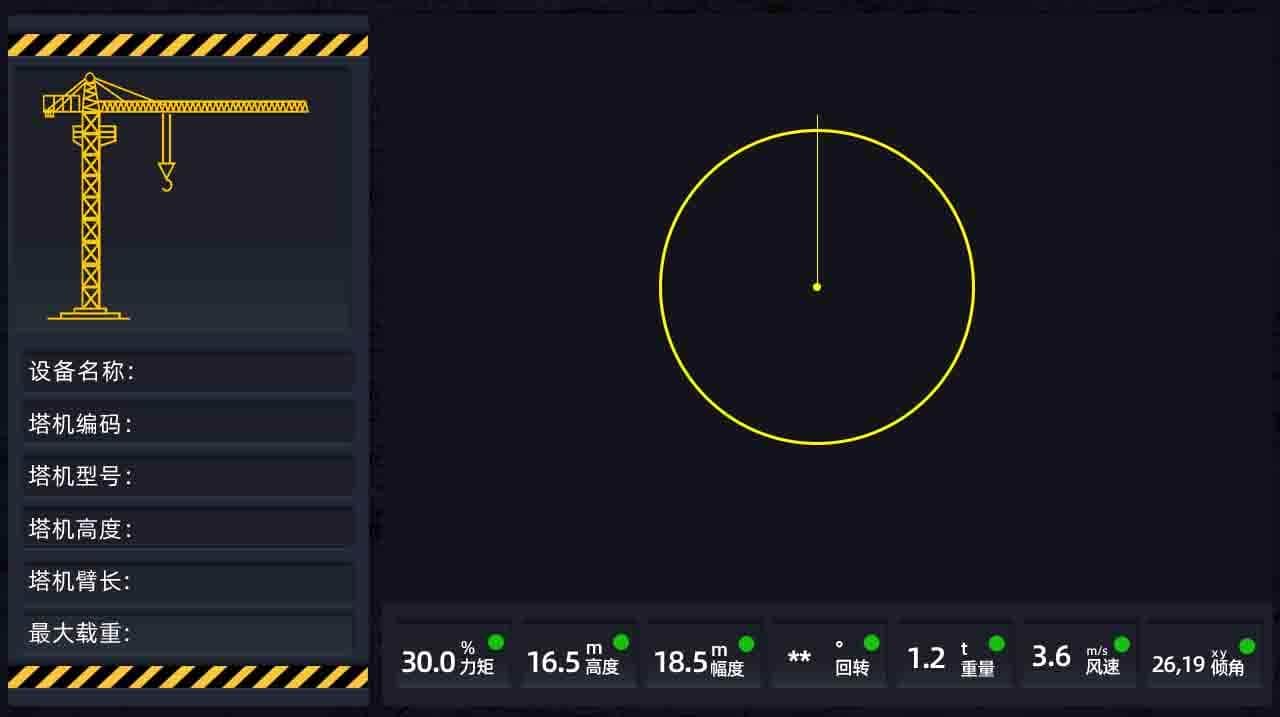1280x717 pixels.
Task: Click the 高度 label in status bar
Action: (602, 667)
